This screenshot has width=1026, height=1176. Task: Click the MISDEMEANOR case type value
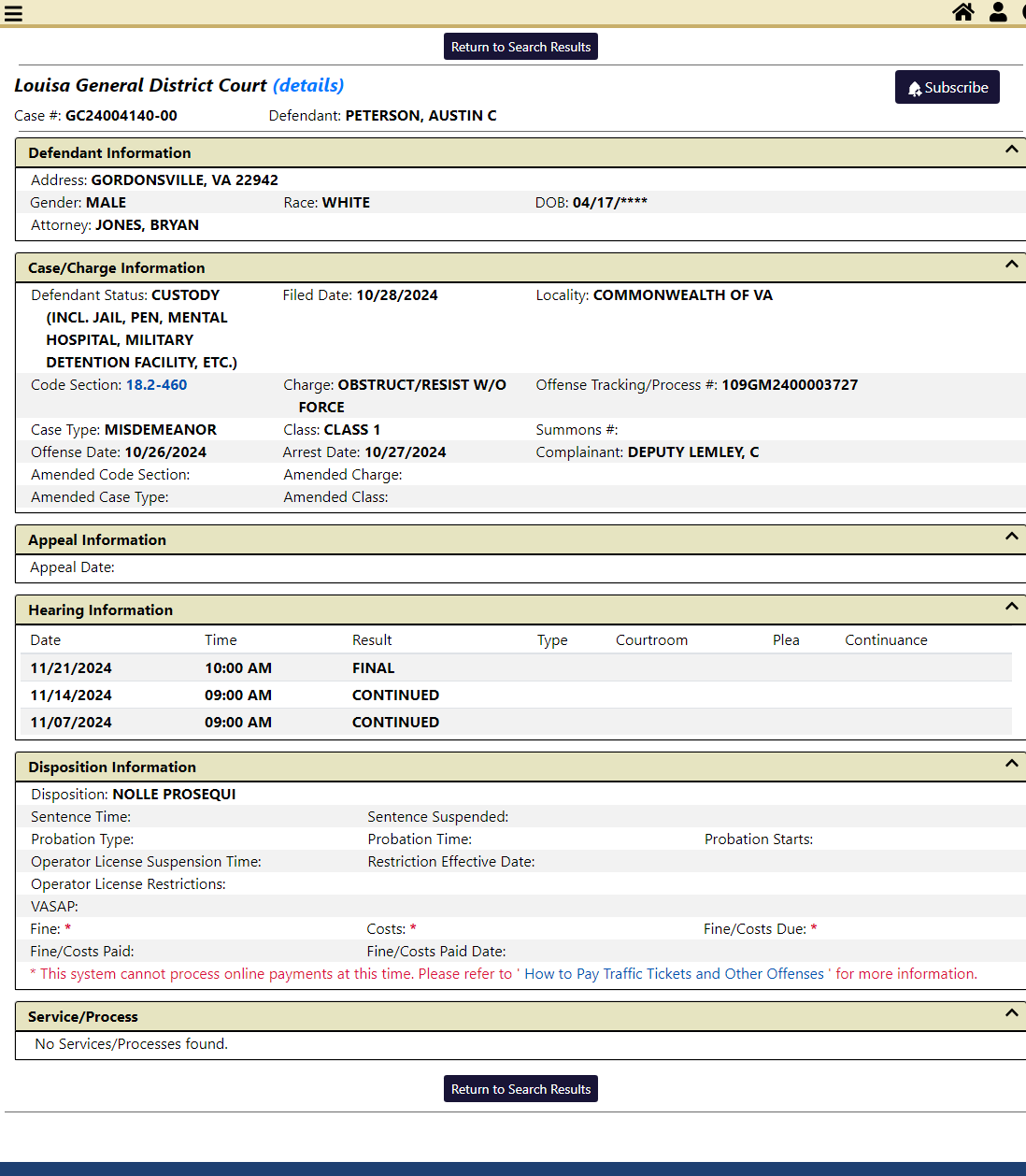pyautogui.click(x=161, y=430)
